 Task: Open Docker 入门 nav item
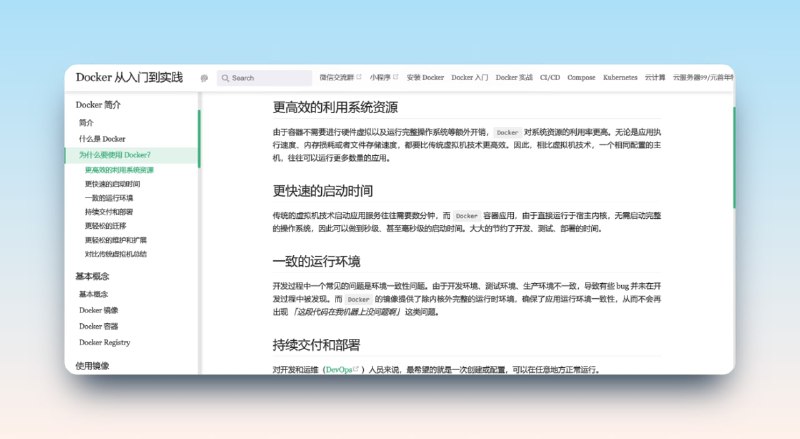coord(469,78)
